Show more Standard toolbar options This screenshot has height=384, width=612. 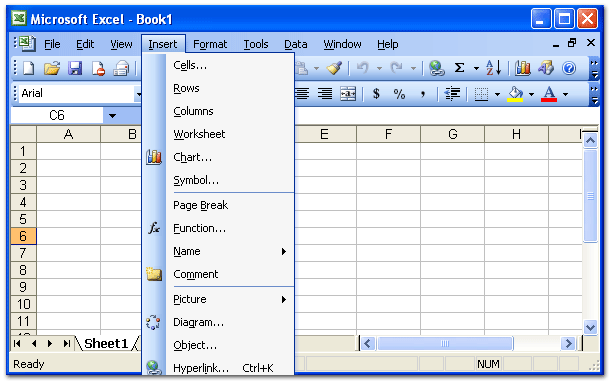click(594, 68)
